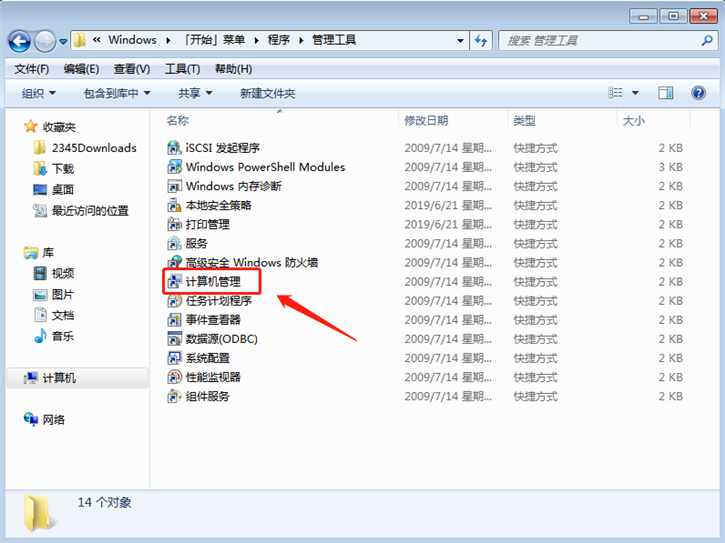Open the recent pages dropdown arrow
This screenshot has width=725, height=543.
(x=63, y=42)
